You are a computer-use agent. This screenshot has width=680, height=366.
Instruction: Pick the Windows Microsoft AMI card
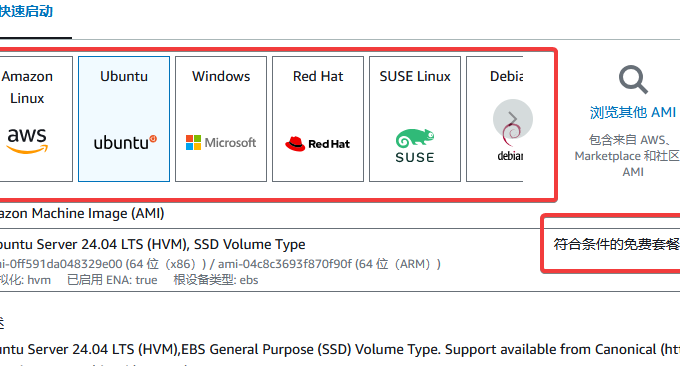tap(221, 119)
